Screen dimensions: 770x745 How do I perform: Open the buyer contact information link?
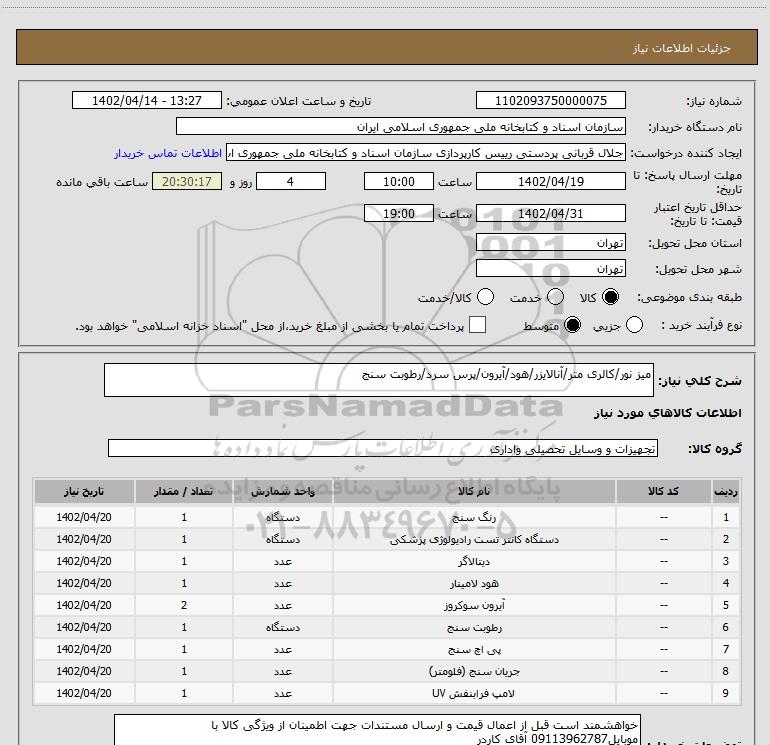[x=168, y=153]
